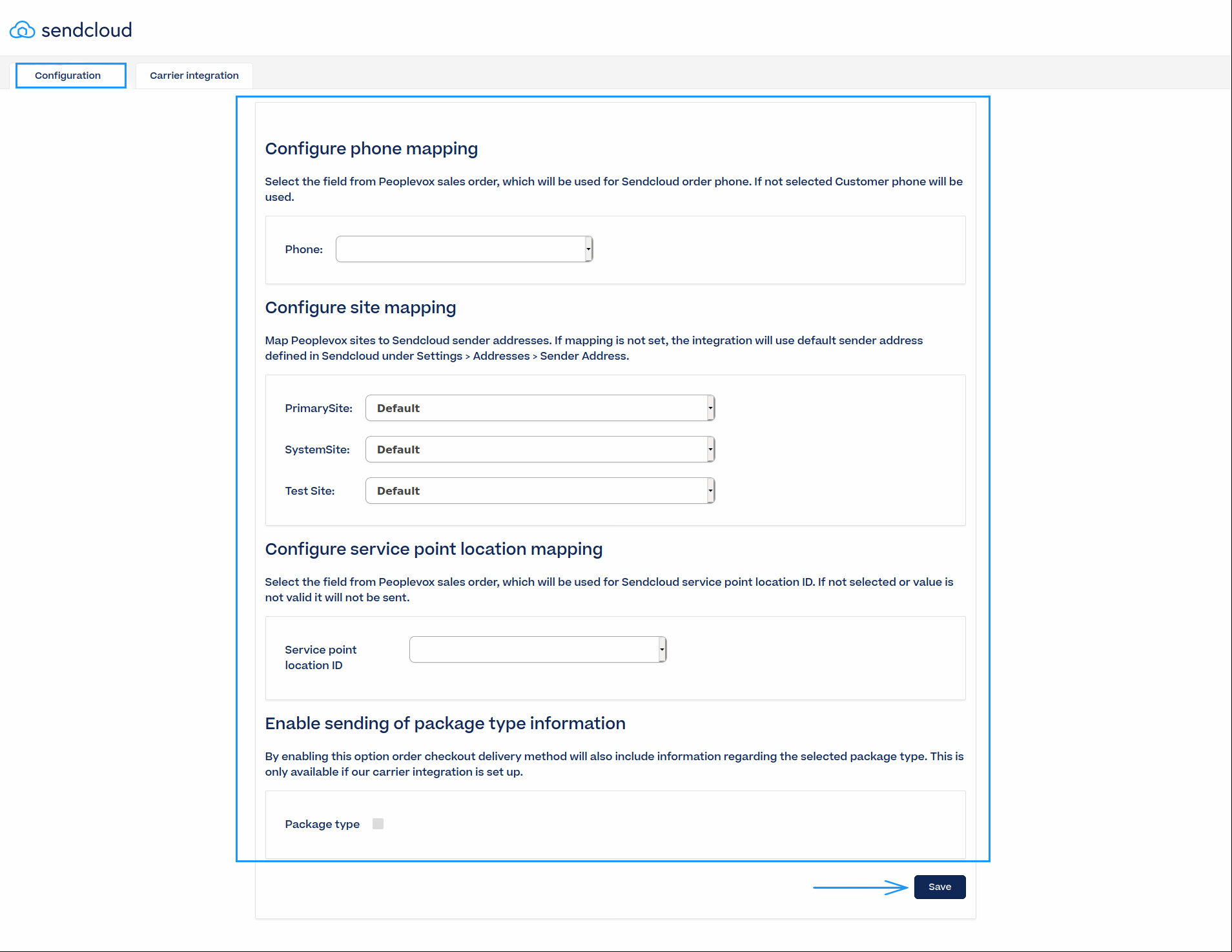
Task: Click the package type description paragraph
Action: coord(615,764)
